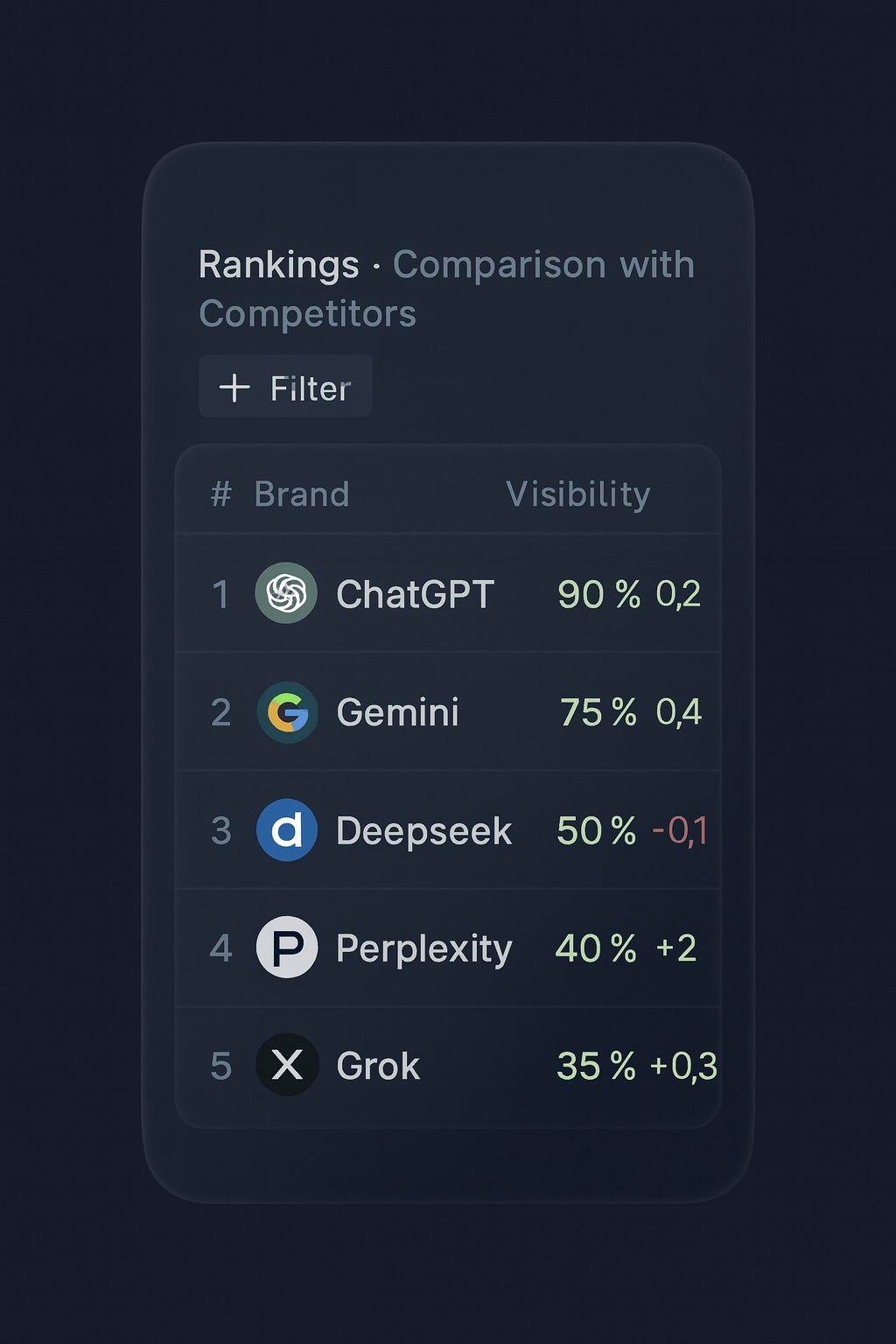Screen dimensions: 896x1344
Task: Click ChatGPT's 90 % visibility value
Action: [x=598, y=595]
